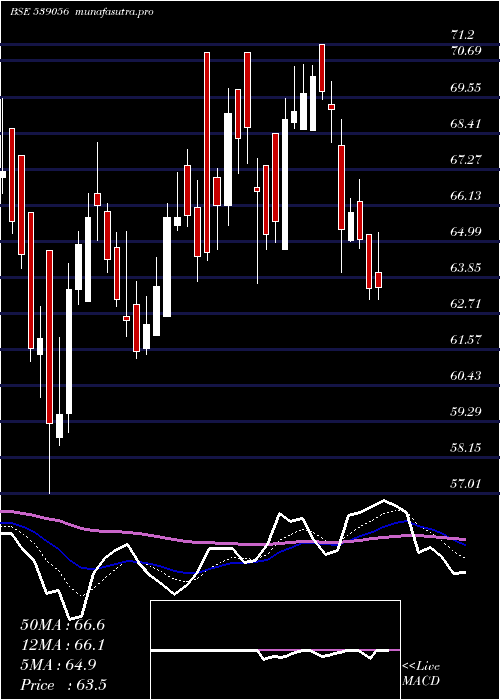Click the 63.85 price level label
Image resolution: width=500 pixels, height=700 pixels.
(466, 268)
